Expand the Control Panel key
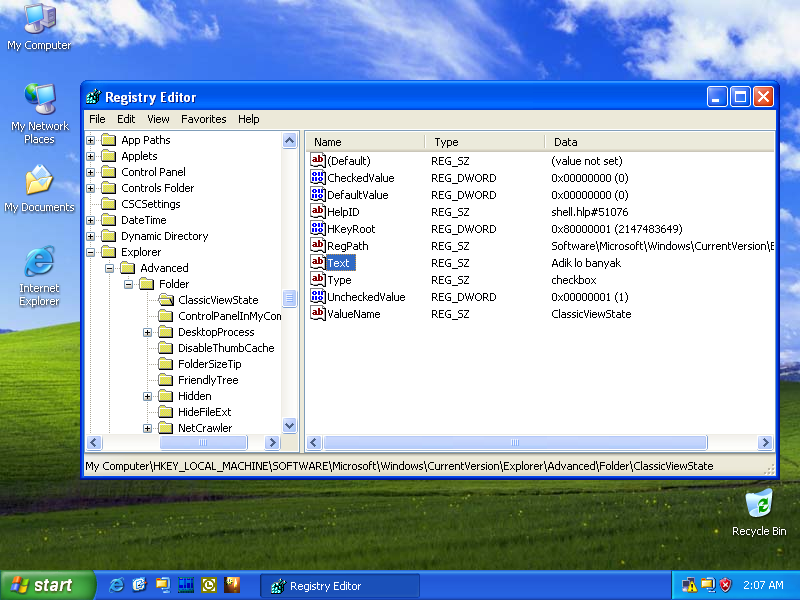The image size is (800, 600). point(91,172)
